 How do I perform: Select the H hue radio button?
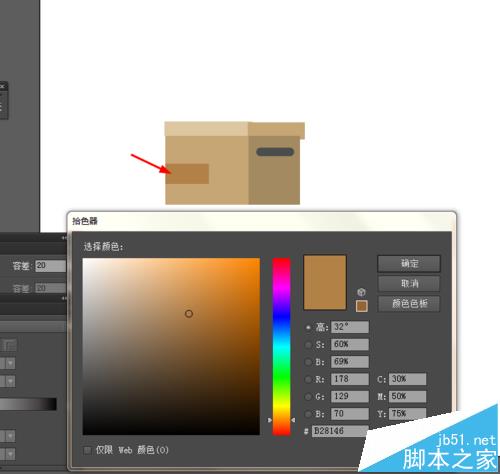308,327
